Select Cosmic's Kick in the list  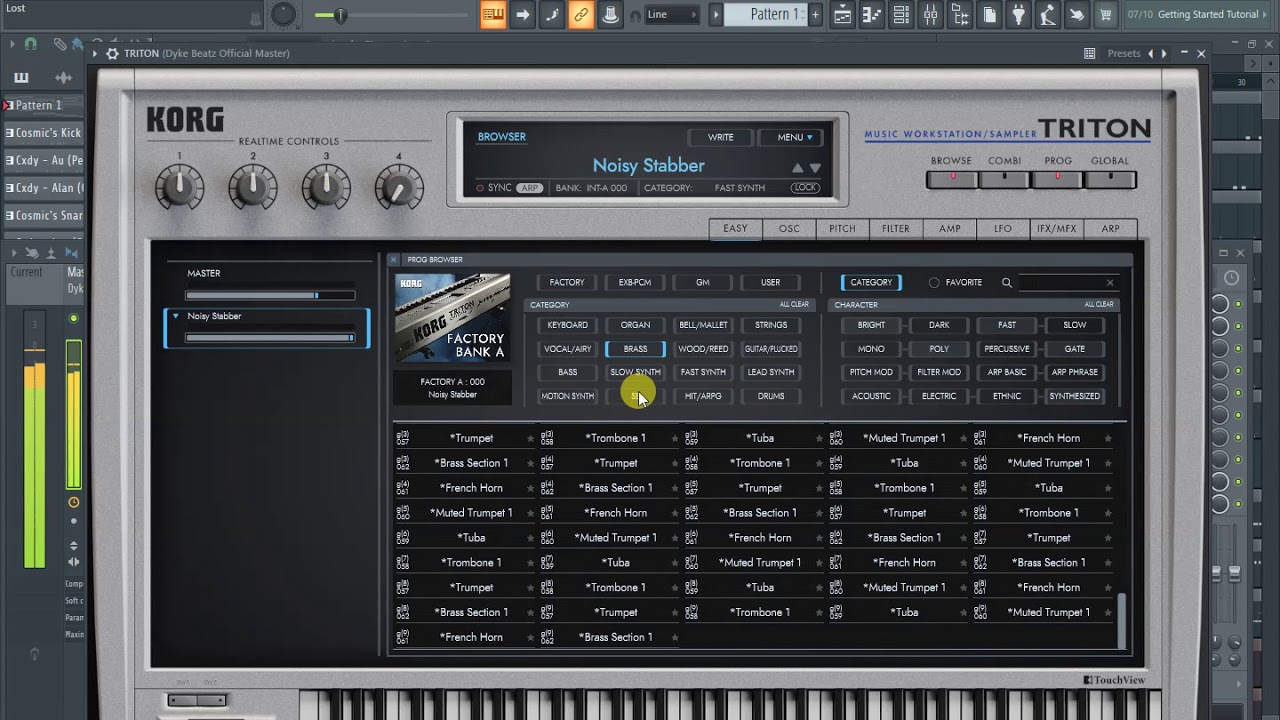pyautogui.click(x=45, y=133)
